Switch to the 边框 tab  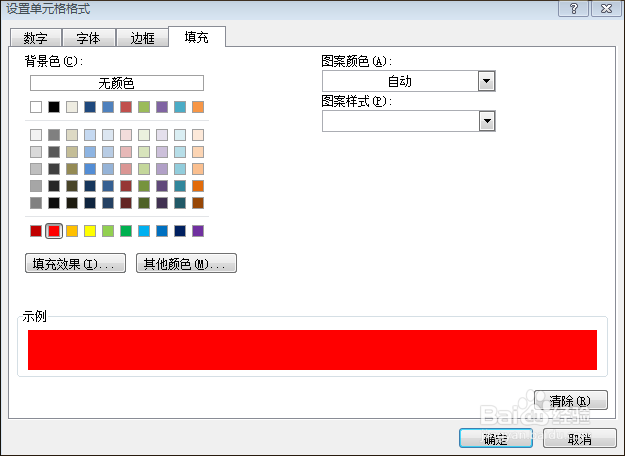(x=142, y=38)
